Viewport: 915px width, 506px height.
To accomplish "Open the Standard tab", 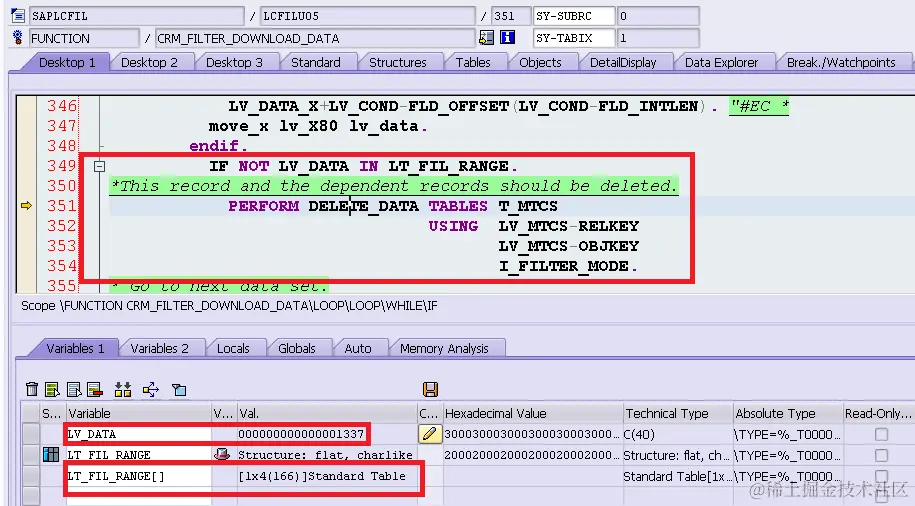I will tap(316, 62).
